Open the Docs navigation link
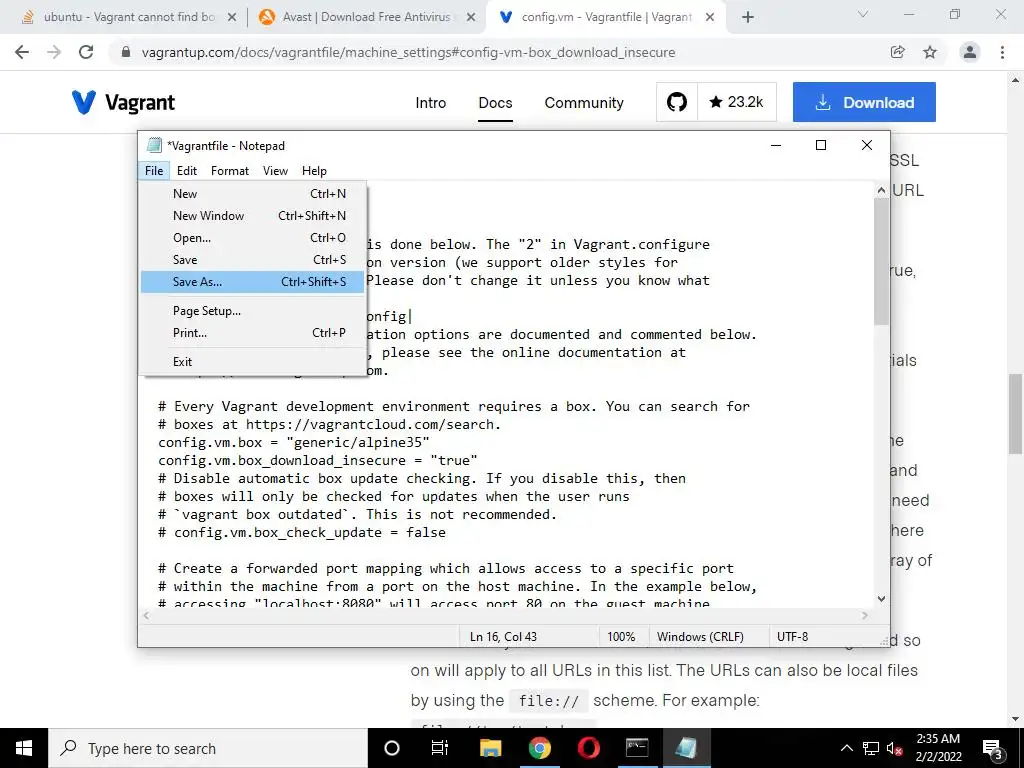The height and width of the screenshot is (768, 1024). pyautogui.click(x=495, y=103)
